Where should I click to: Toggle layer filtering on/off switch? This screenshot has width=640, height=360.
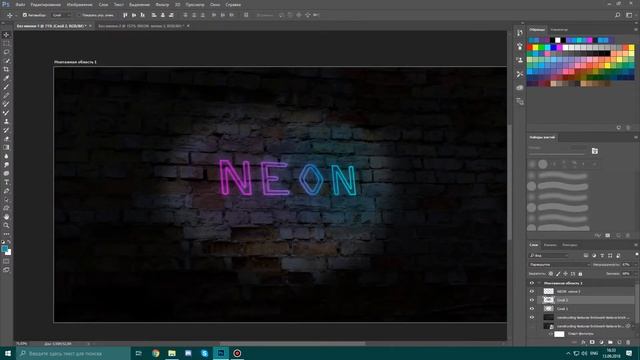(x=637, y=254)
